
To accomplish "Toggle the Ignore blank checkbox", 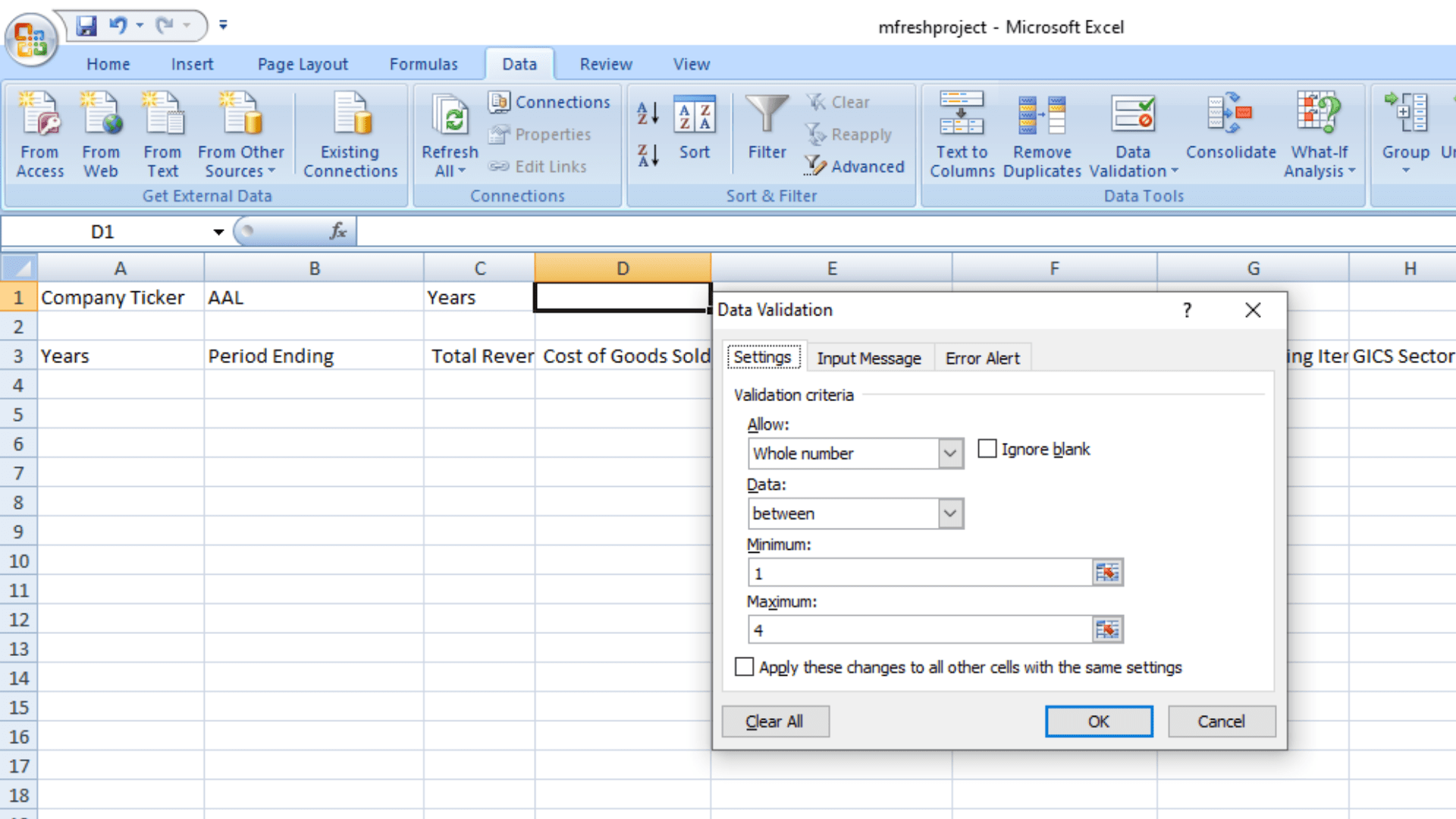I will (987, 449).
